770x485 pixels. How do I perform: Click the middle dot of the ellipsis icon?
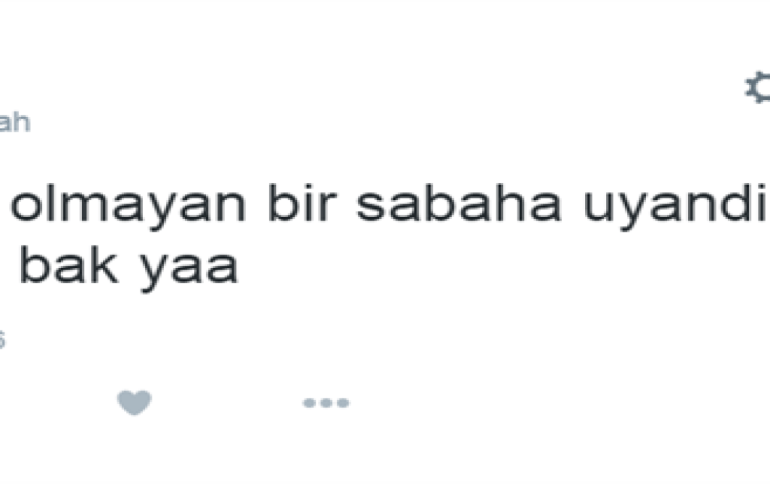(326, 403)
